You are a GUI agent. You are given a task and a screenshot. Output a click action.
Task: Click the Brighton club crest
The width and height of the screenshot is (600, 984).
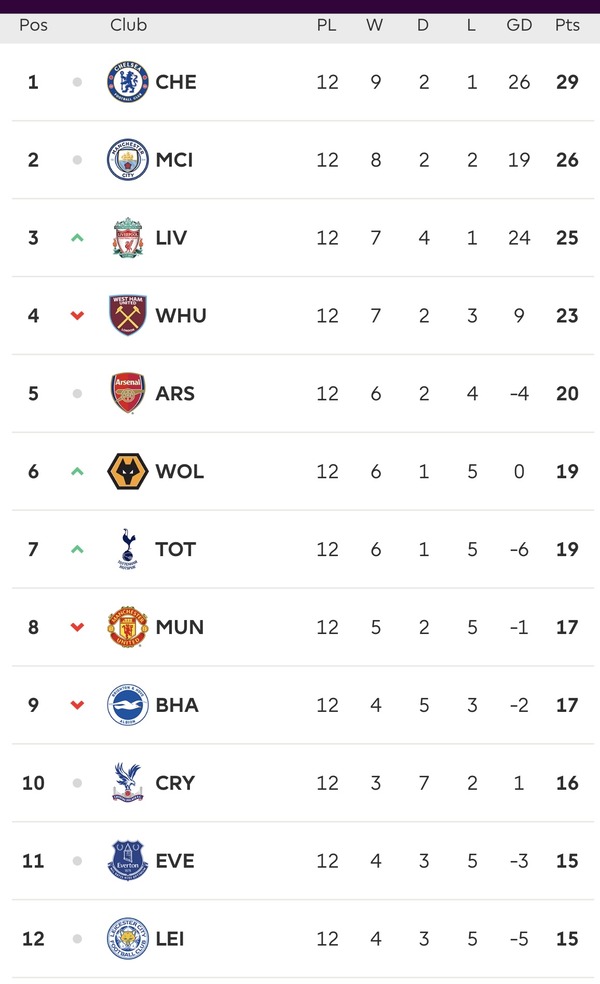pos(127,705)
